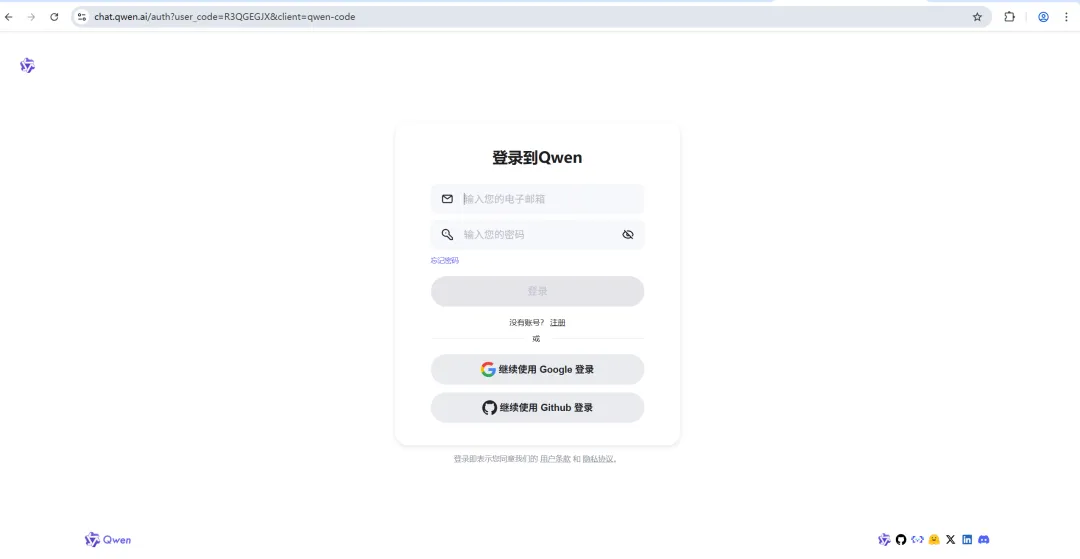The height and width of the screenshot is (559, 1080).
Task: Focus the email address input field
Action: pyautogui.click(x=537, y=199)
